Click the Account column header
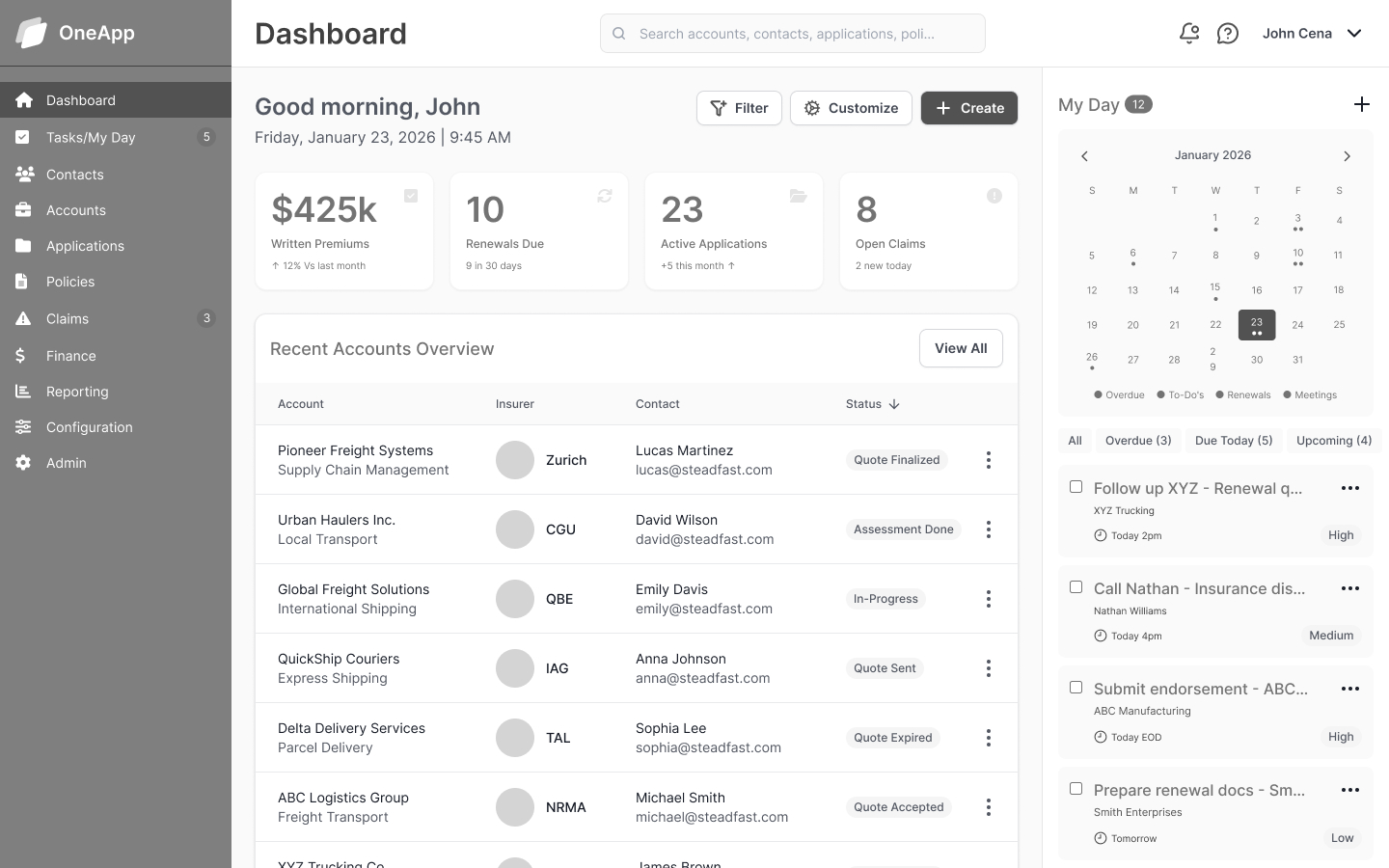This screenshot has width=1389, height=868. (x=301, y=404)
